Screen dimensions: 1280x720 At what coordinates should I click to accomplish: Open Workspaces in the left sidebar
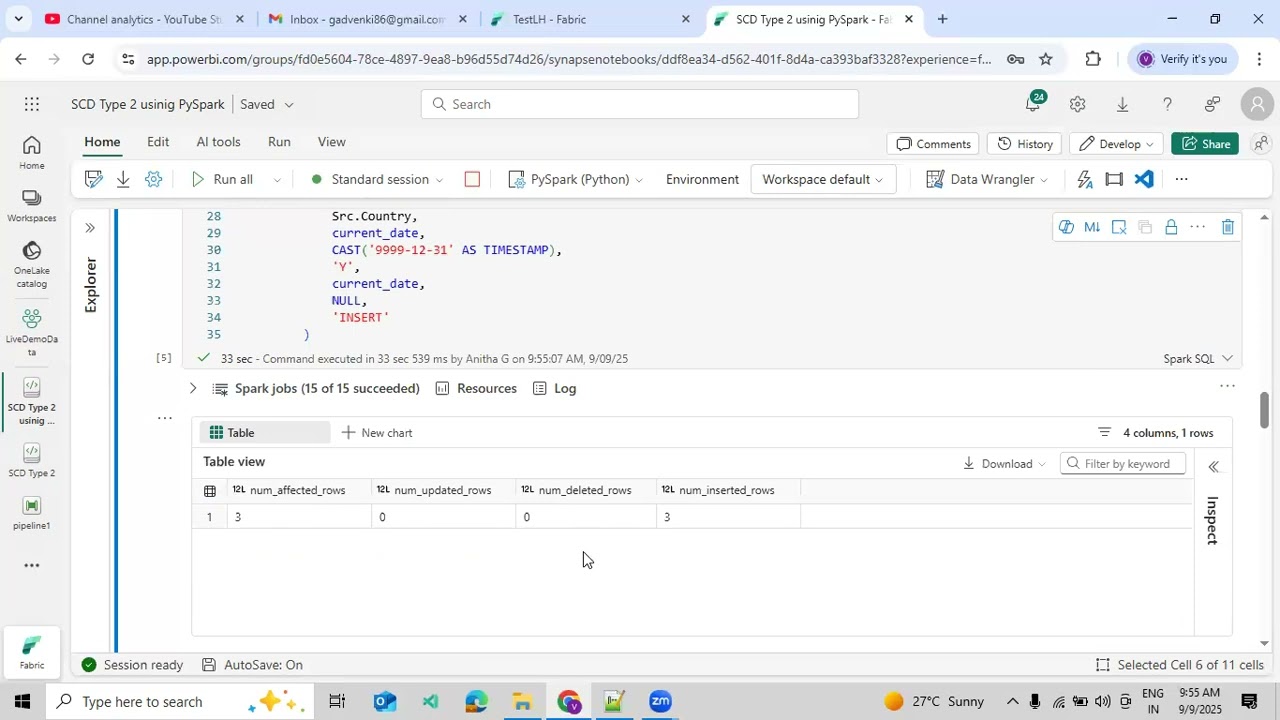(x=32, y=206)
